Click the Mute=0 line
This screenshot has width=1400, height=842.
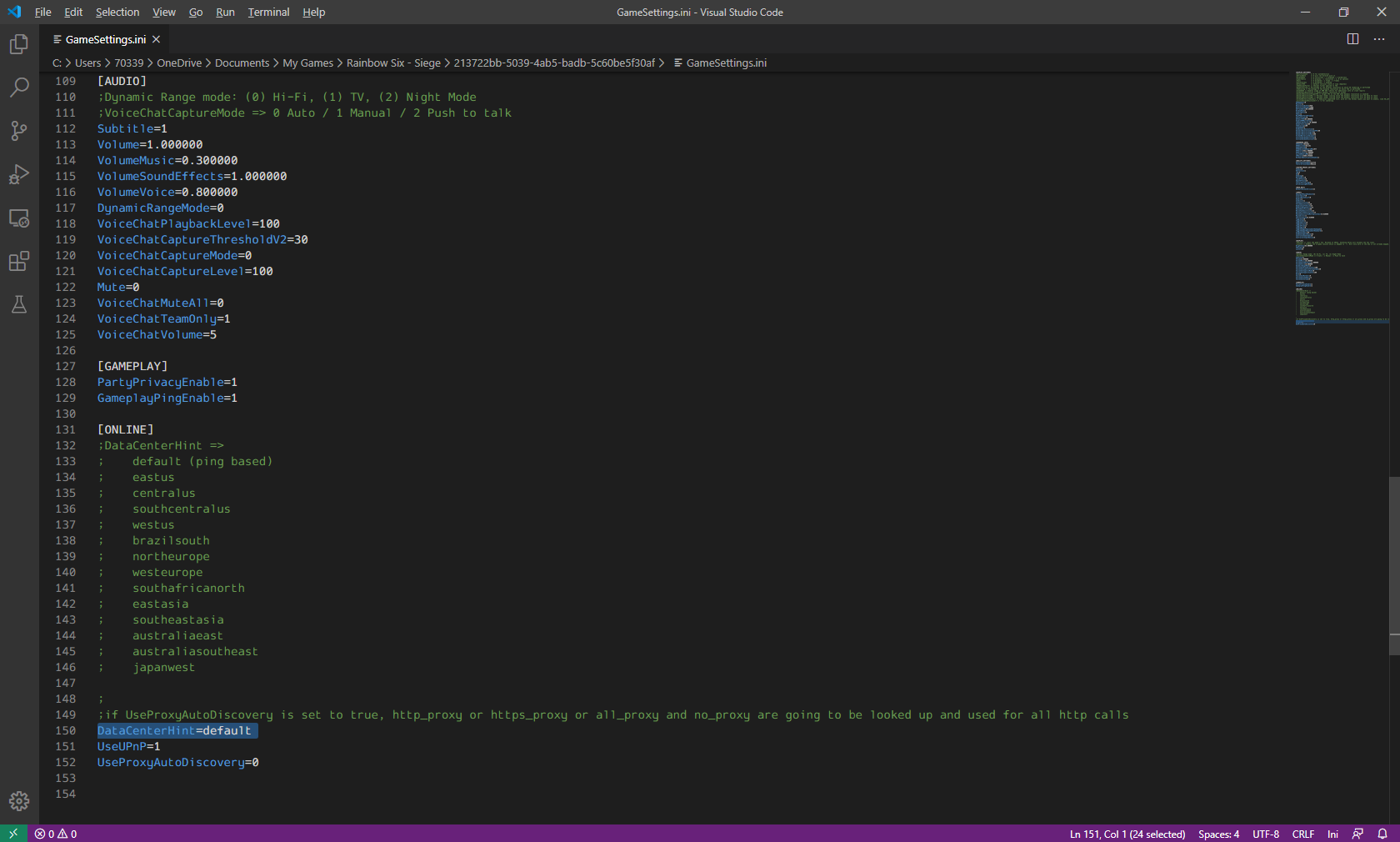click(x=118, y=287)
